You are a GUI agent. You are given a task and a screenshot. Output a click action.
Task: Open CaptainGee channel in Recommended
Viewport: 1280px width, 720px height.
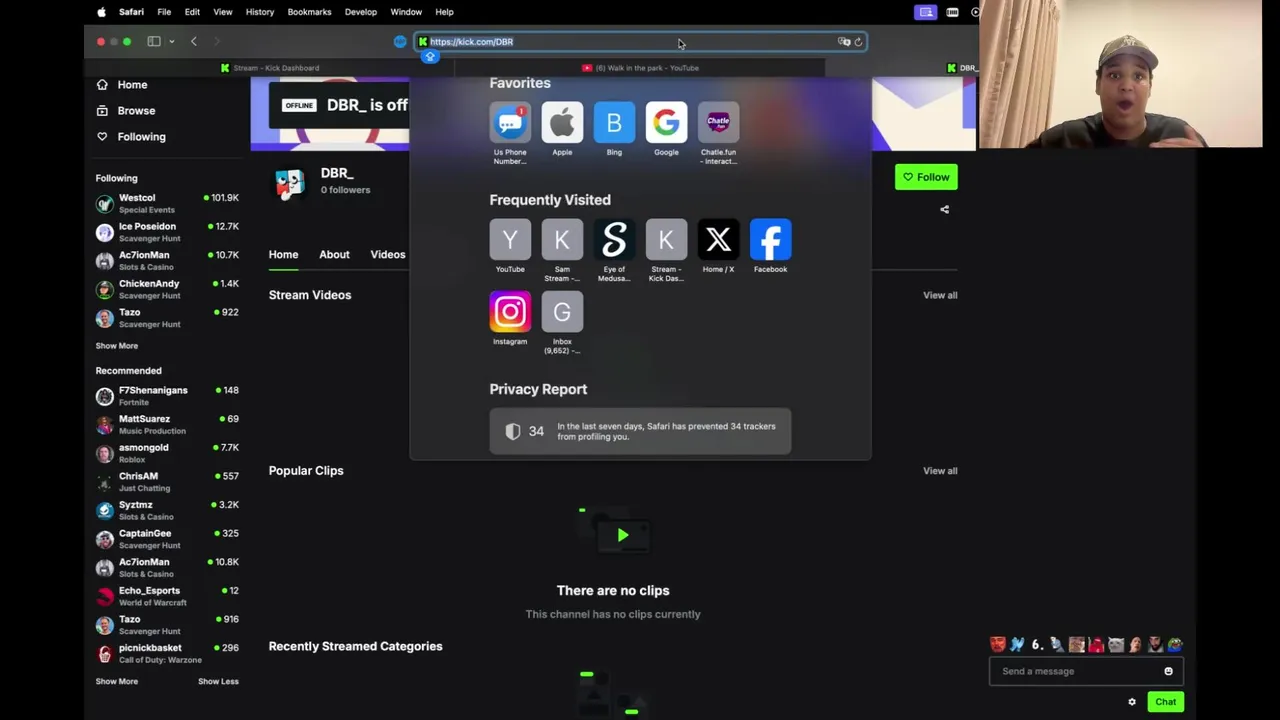(x=167, y=539)
